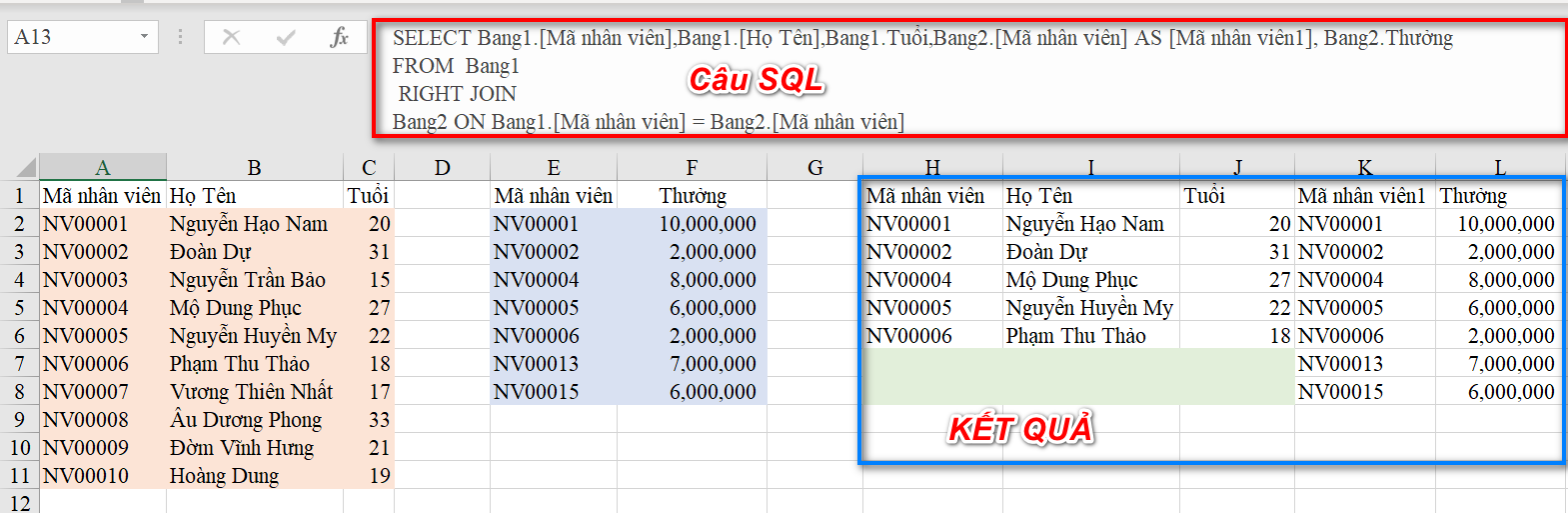This screenshot has height=513, width=1568.
Task: Select column A header
Action: point(103,167)
